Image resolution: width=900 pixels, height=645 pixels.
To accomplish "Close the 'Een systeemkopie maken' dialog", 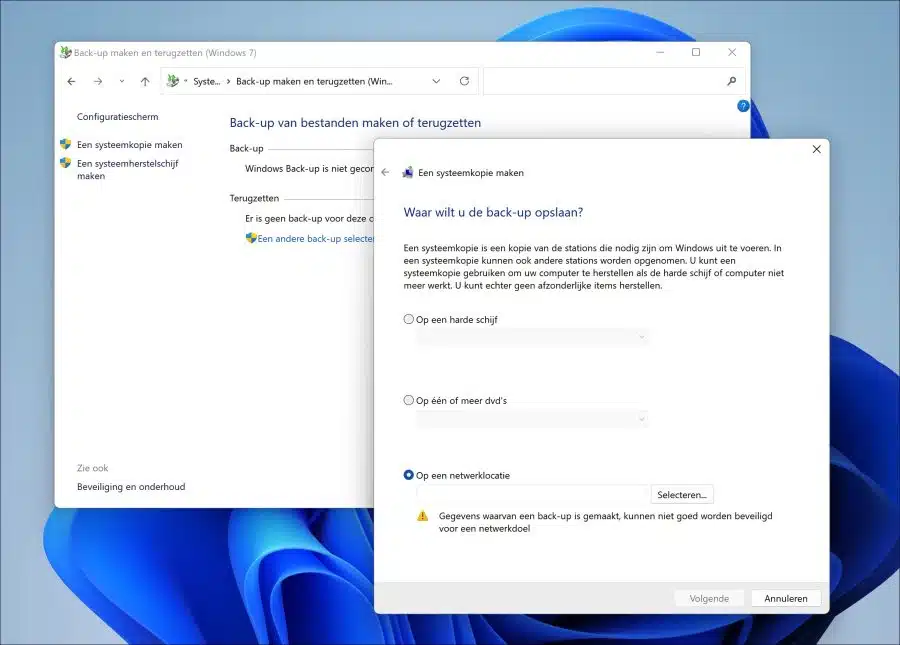I will (816, 149).
